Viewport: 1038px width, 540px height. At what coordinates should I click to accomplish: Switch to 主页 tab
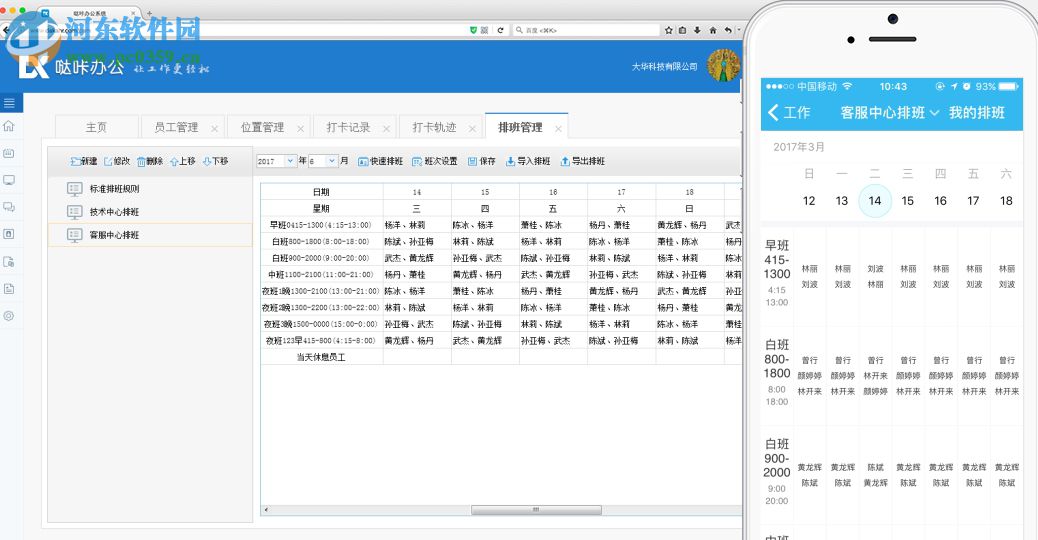click(96, 127)
